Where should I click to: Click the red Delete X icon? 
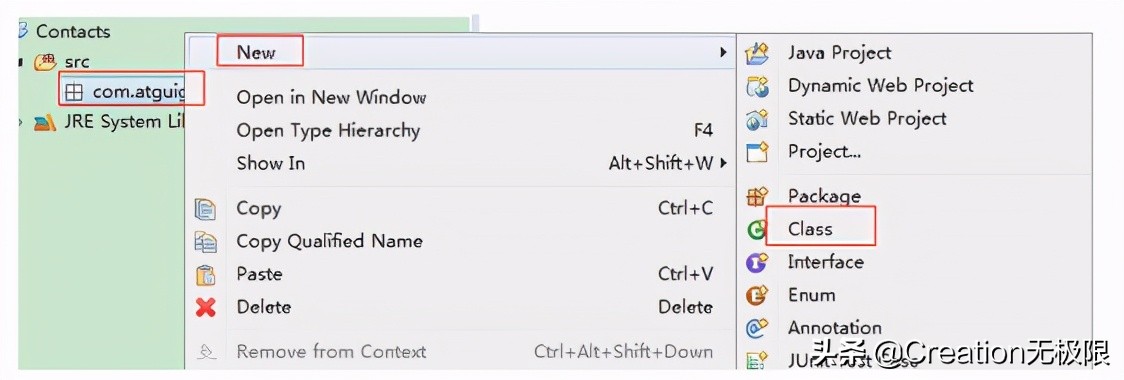(x=206, y=308)
